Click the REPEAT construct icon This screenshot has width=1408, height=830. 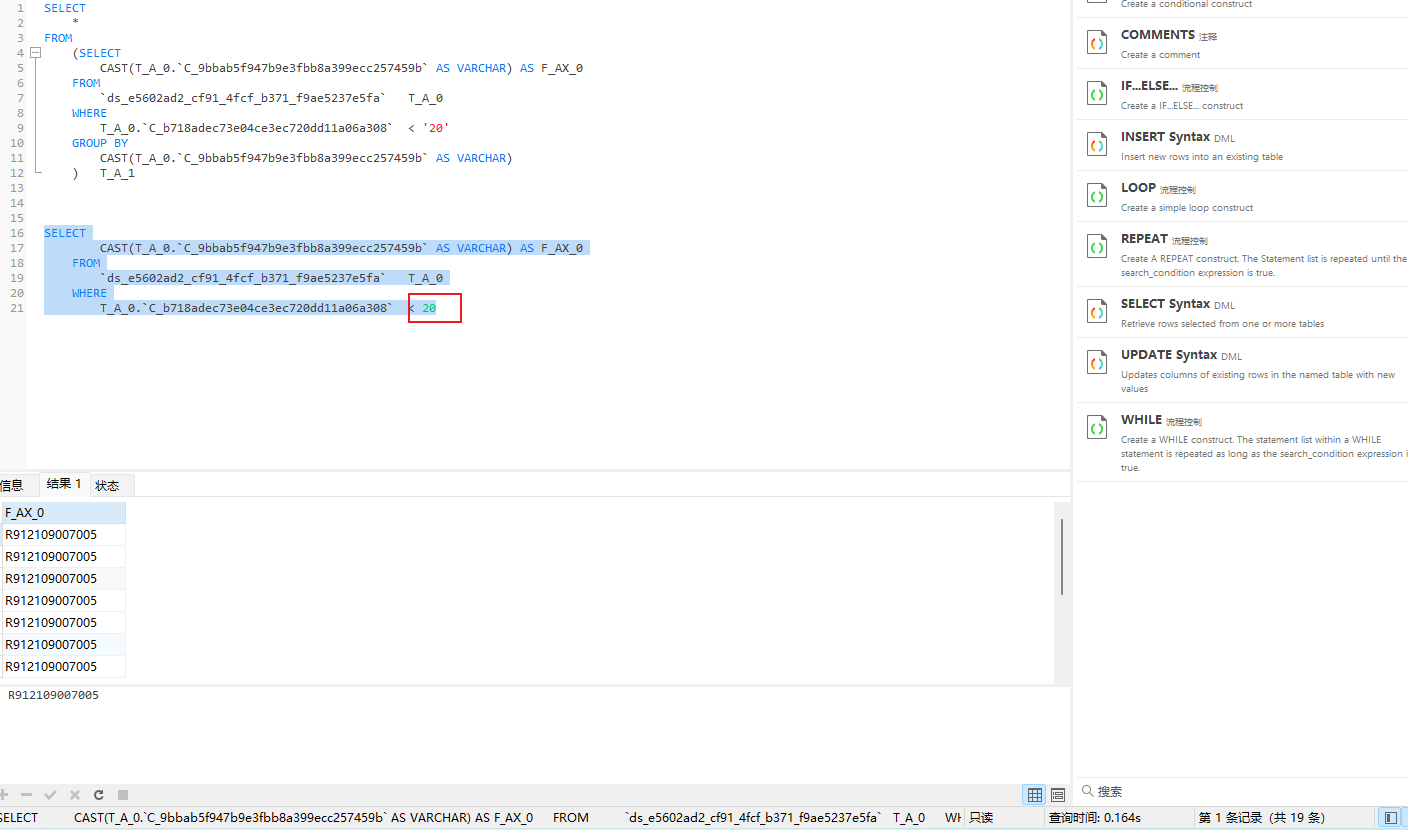coord(1096,245)
